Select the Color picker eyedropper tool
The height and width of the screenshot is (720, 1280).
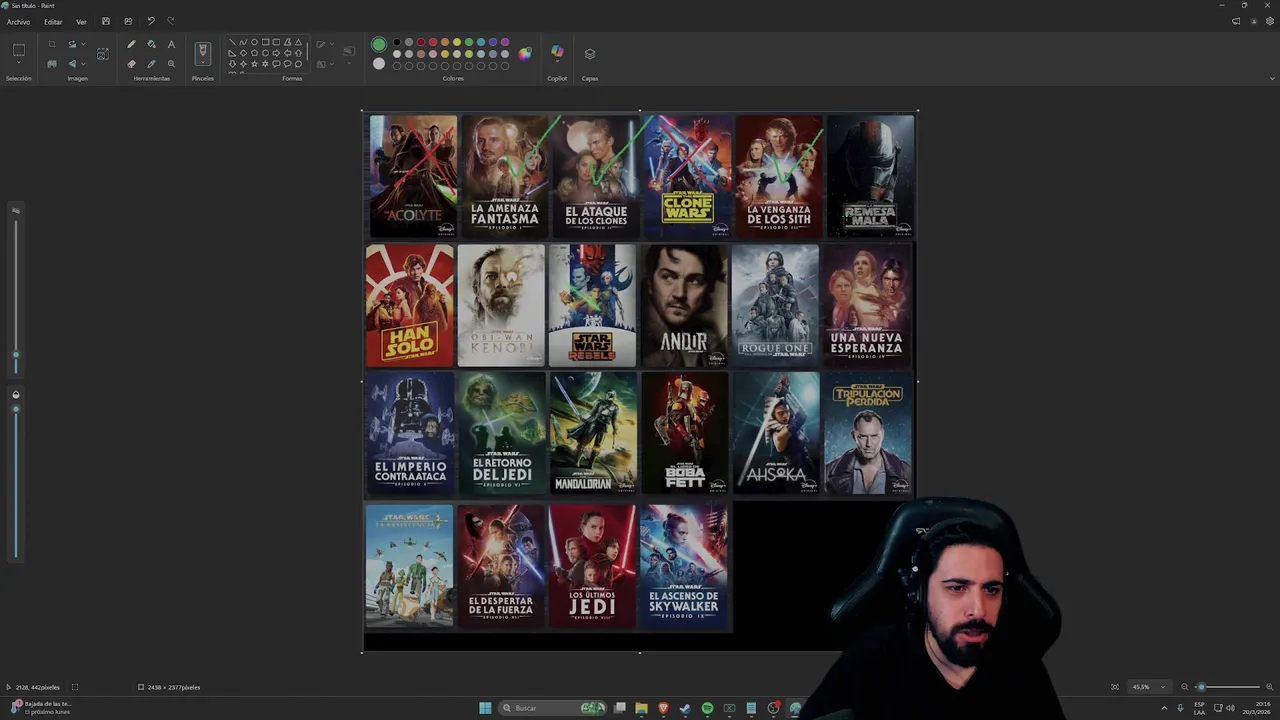click(x=151, y=64)
